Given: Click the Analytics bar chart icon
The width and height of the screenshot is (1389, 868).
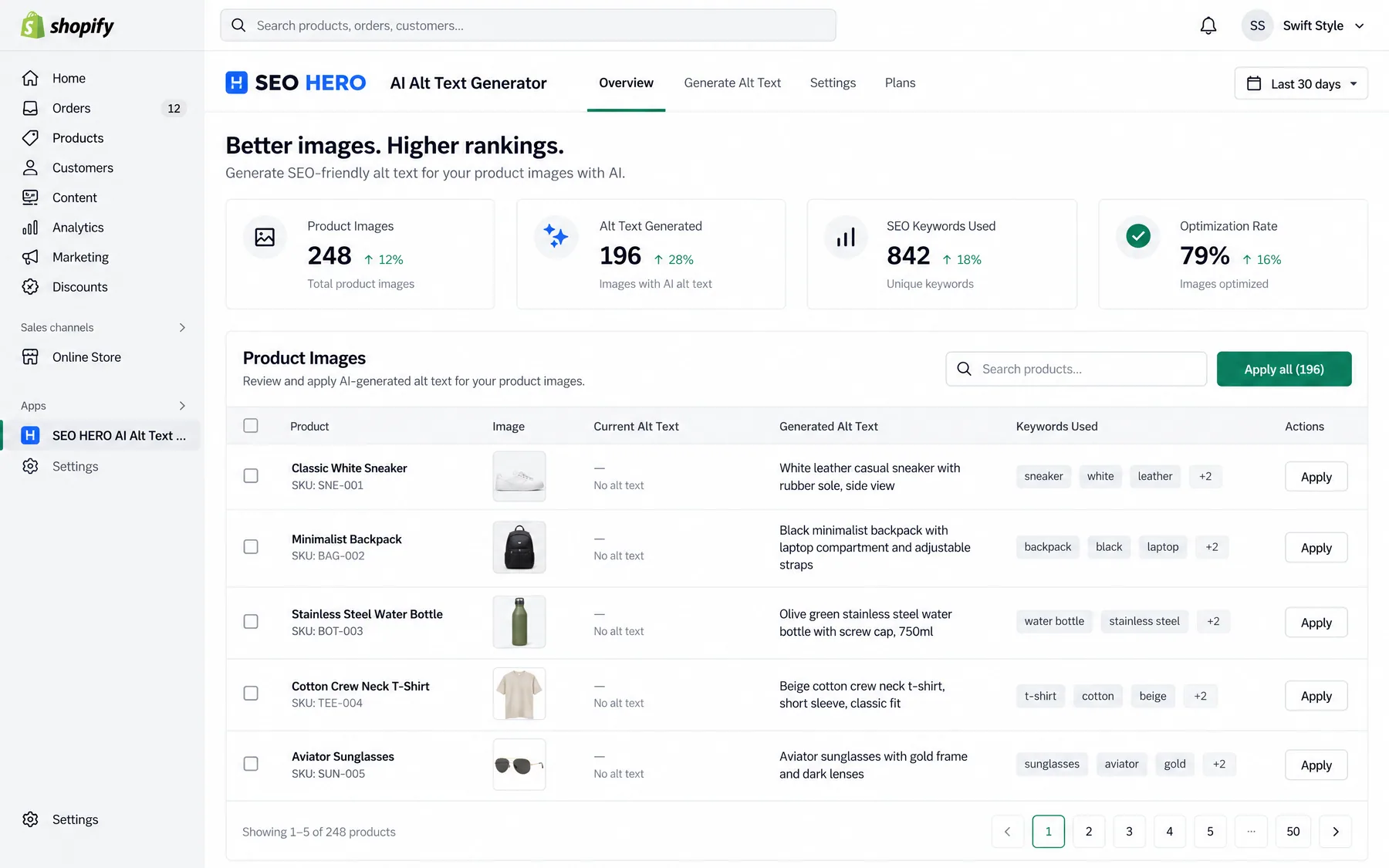Looking at the screenshot, I should point(30,228).
